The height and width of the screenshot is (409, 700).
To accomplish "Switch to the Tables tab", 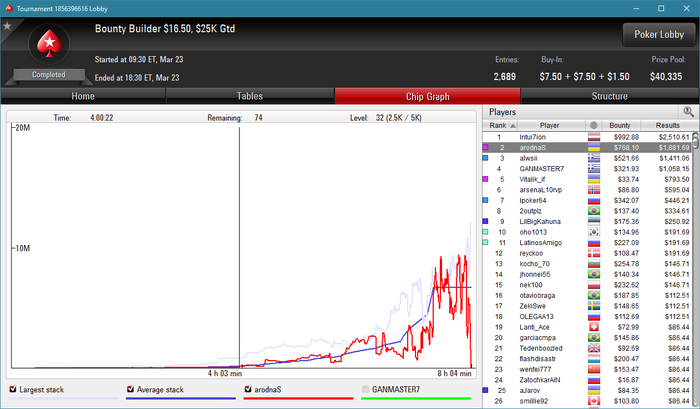I will coord(250,96).
